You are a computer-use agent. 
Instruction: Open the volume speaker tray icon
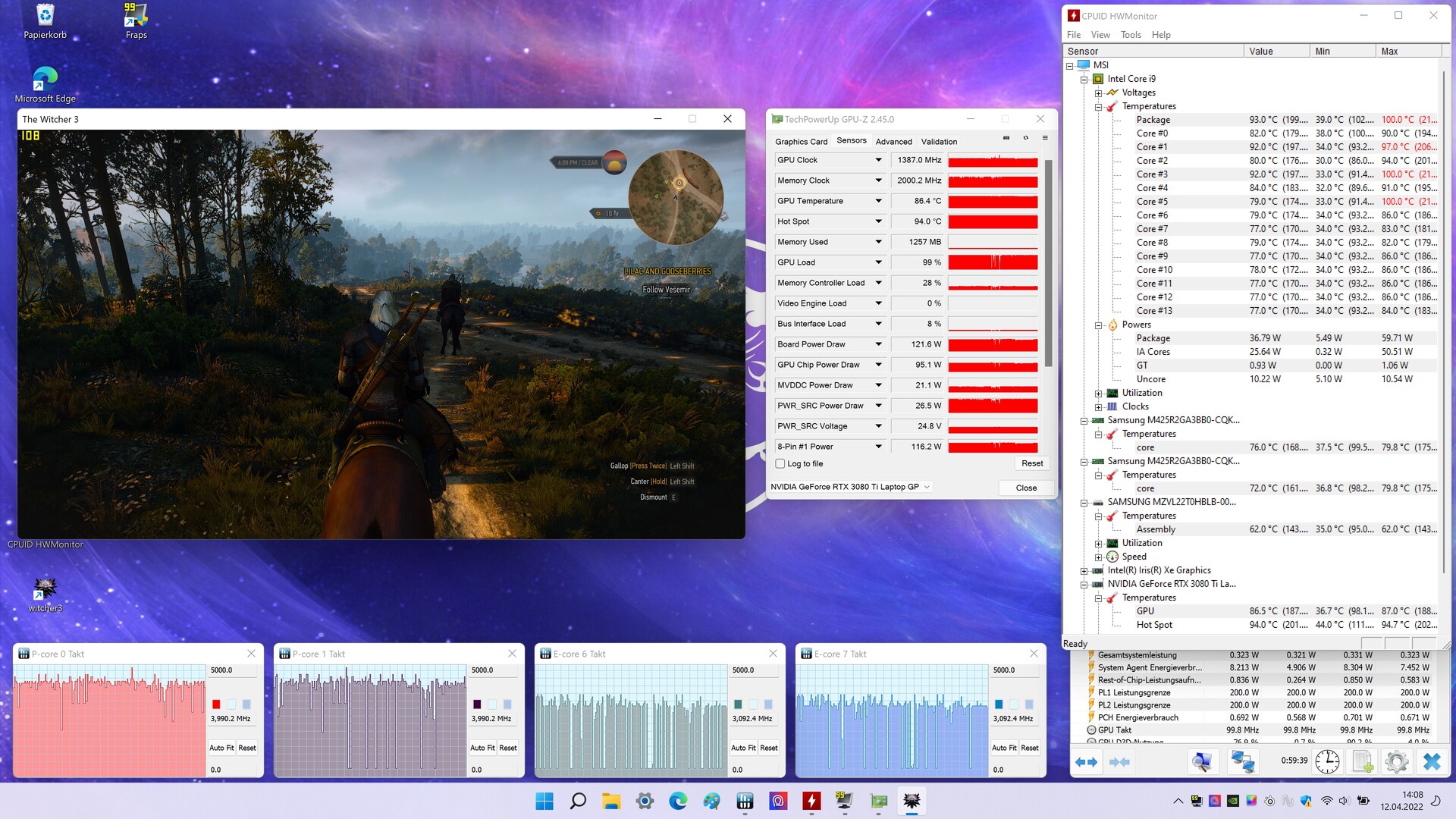tap(1344, 801)
